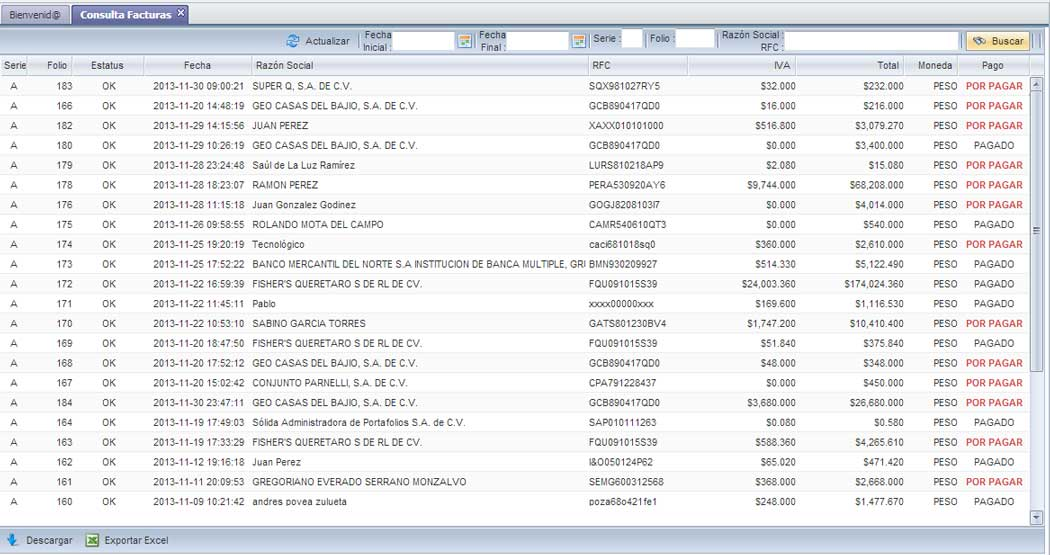
Task: Switch to the Bienvenid@ tab
Action: pyautogui.click(x=35, y=15)
